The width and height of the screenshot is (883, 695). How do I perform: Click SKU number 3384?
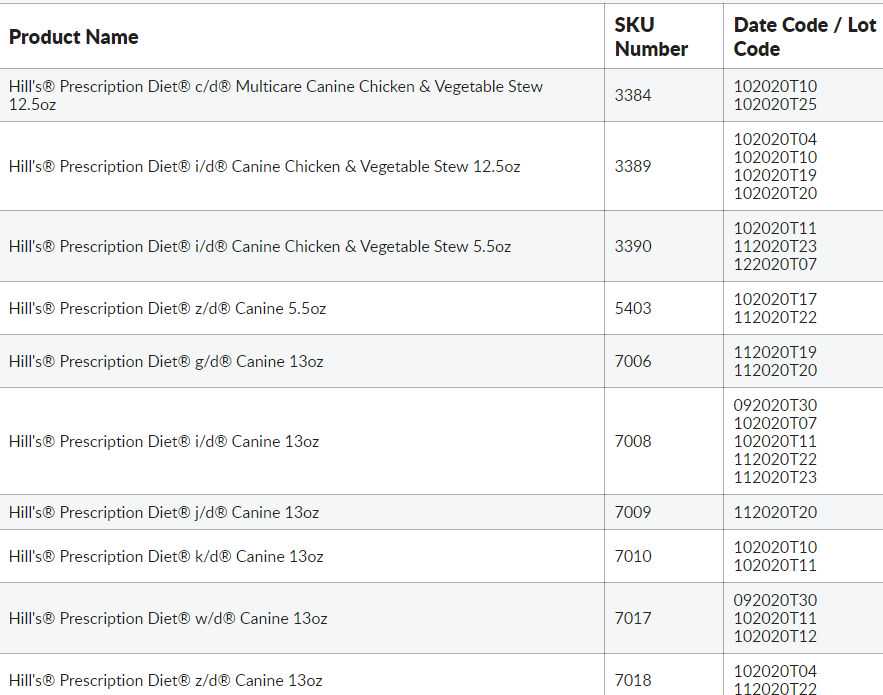pyautogui.click(x=633, y=95)
